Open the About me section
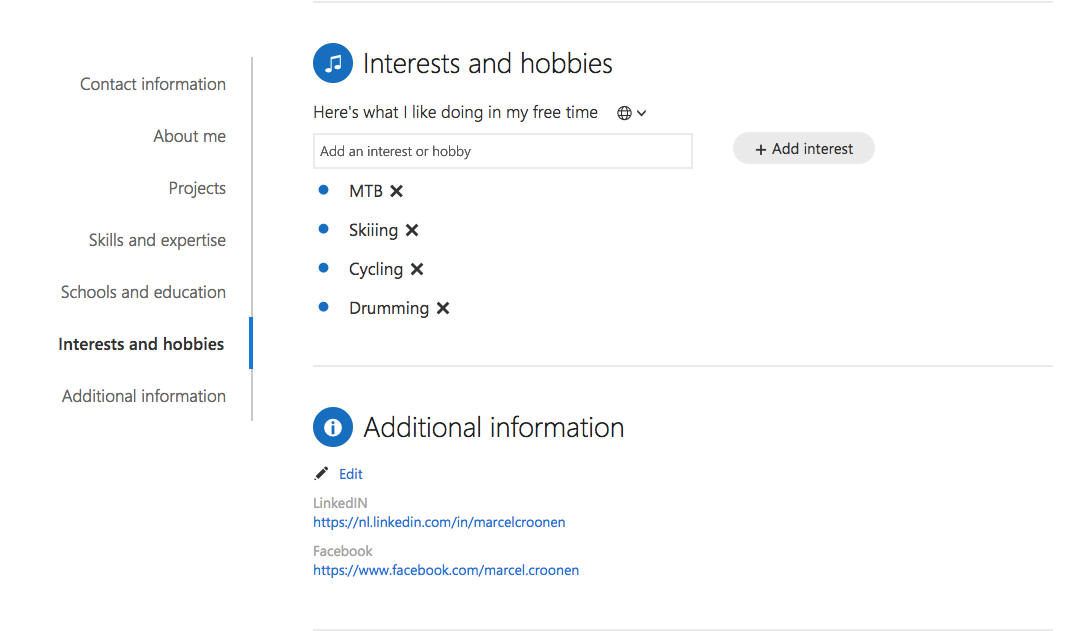 tap(189, 136)
